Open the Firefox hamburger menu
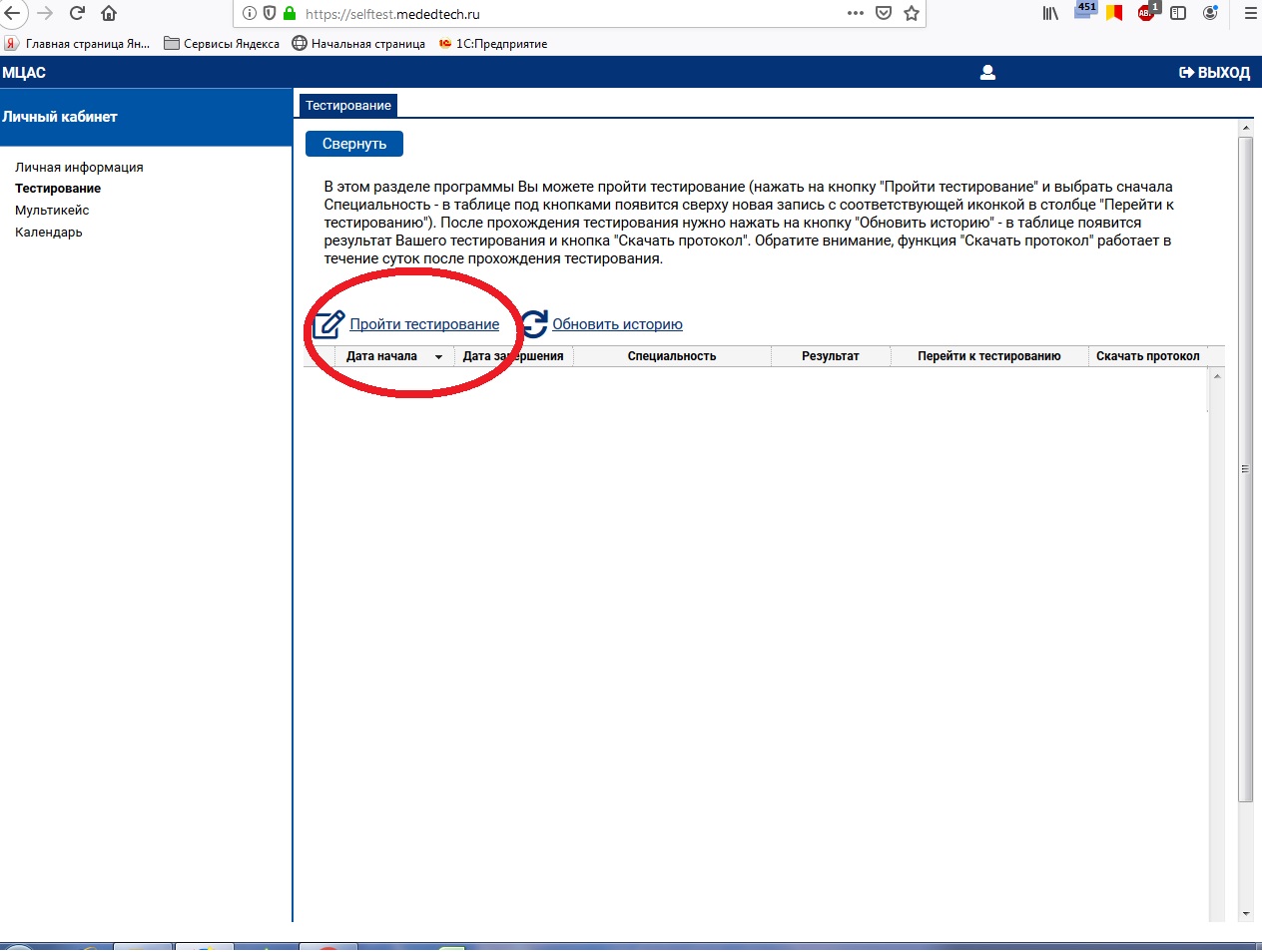1262x952 pixels. [x=1249, y=14]
